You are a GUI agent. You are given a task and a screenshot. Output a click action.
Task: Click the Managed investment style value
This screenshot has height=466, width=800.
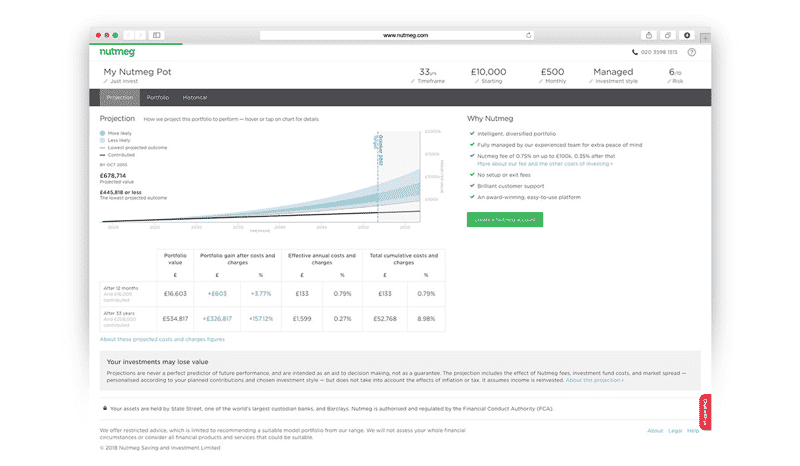(x=613, y=72)
